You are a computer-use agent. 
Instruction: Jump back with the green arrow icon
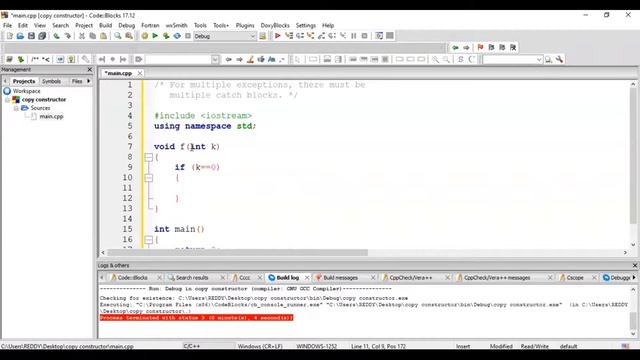[x=456, y=48]
